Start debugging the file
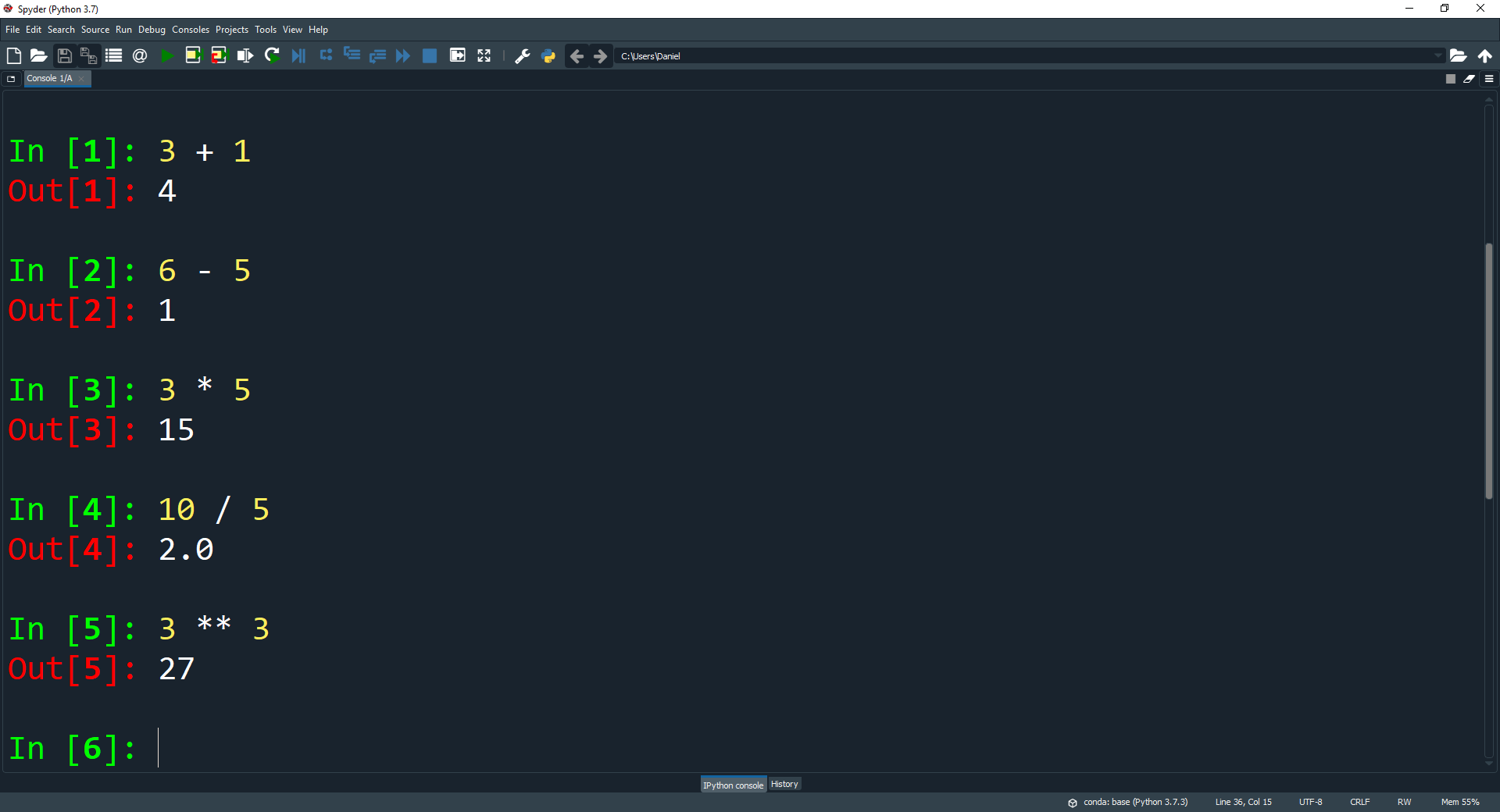This screenshot has width=1500, height=812. 298,55
